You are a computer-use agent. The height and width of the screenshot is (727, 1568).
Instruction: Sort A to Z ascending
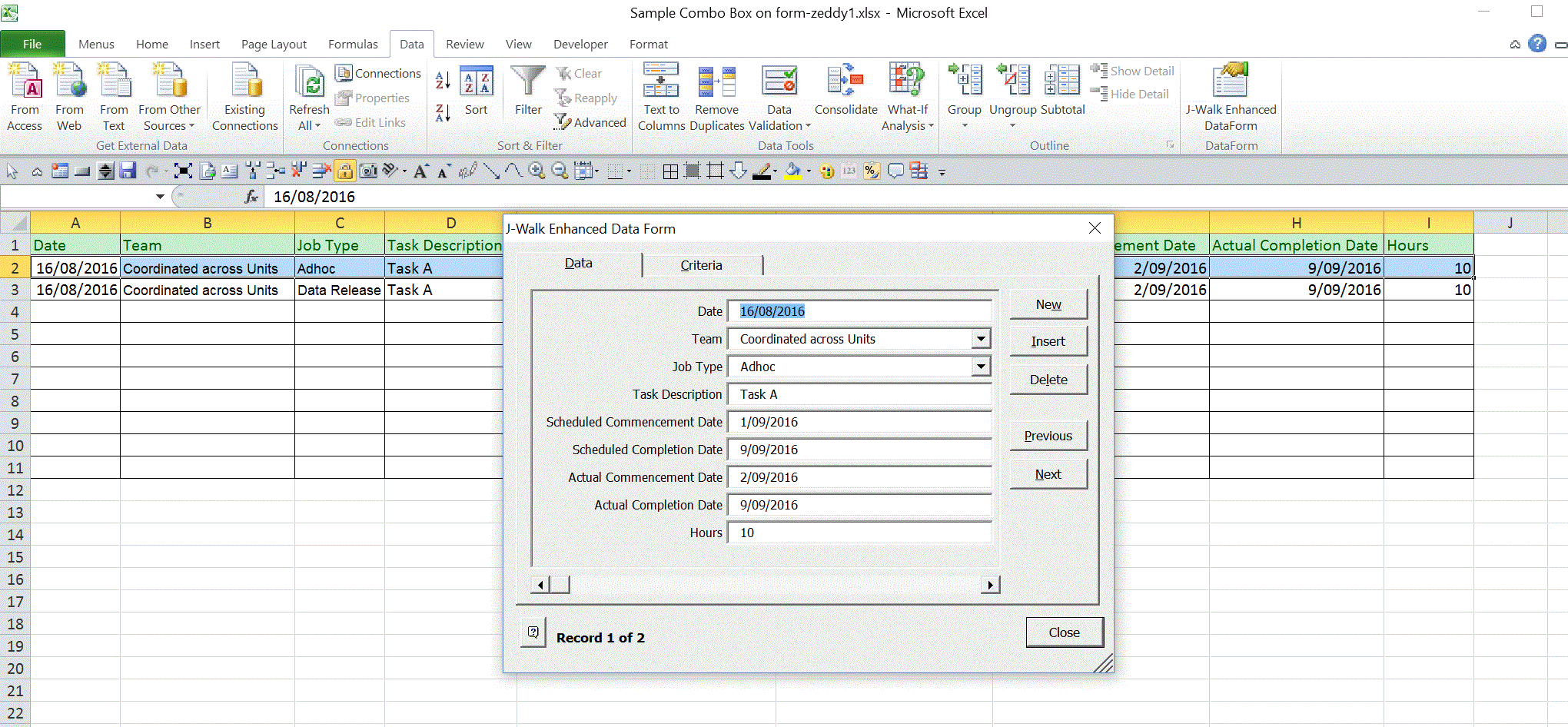(x=443, y=80)
